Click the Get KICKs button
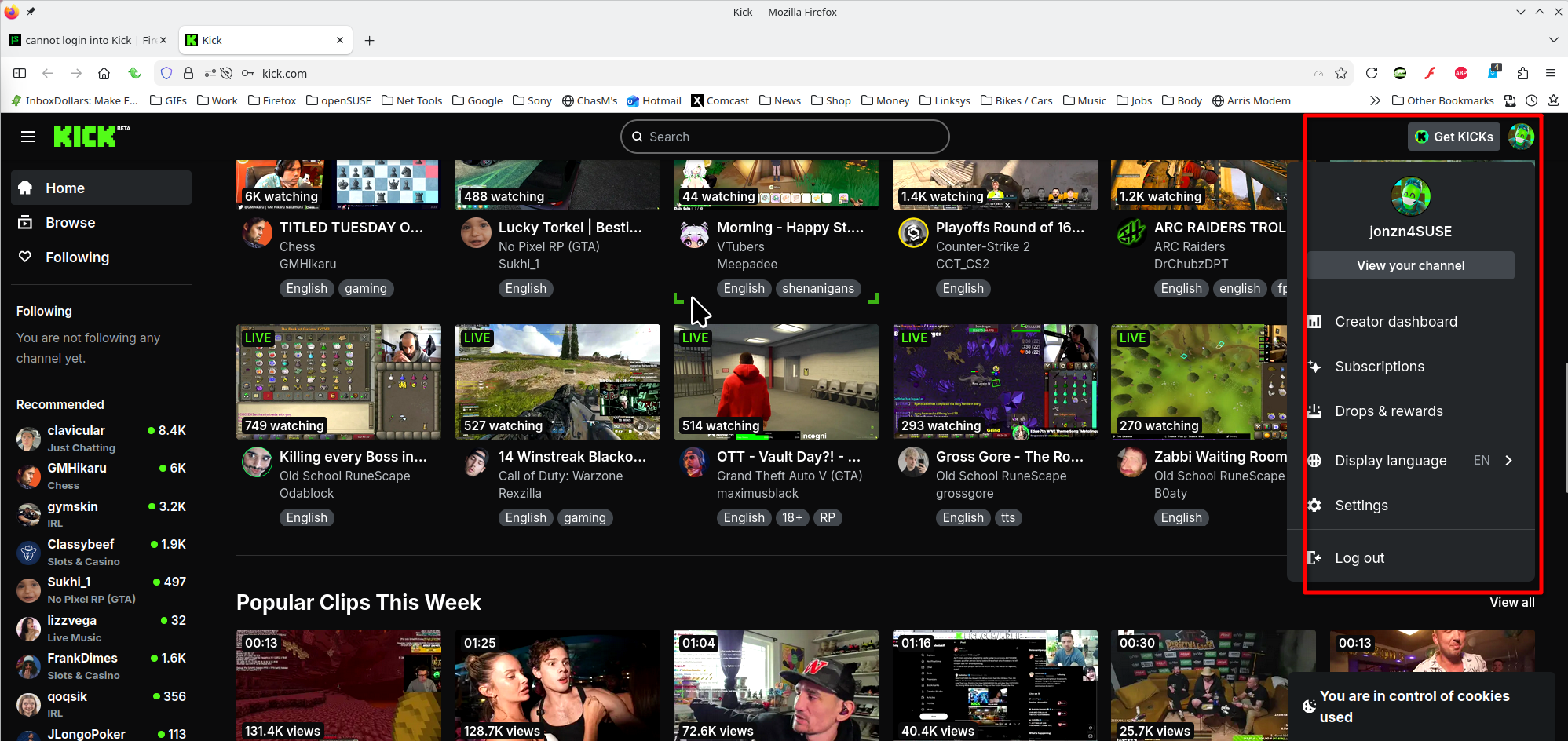Screen dimensions: 1568x741 click(x=1454, y=137)
